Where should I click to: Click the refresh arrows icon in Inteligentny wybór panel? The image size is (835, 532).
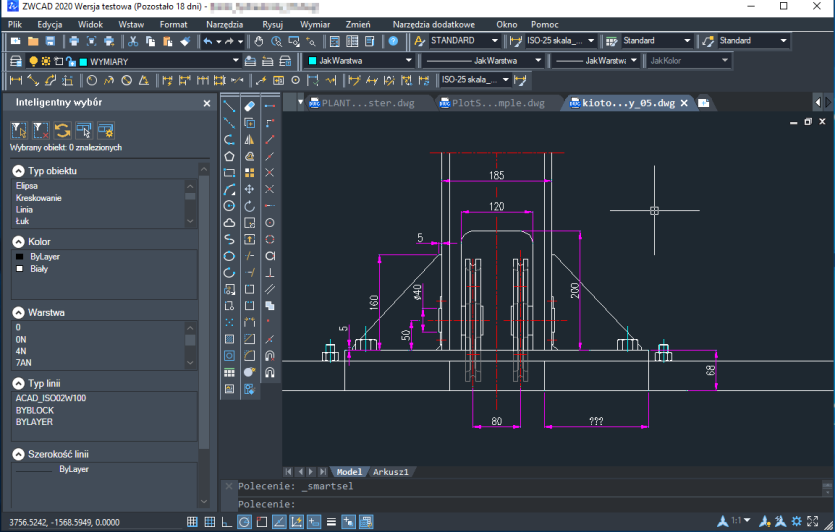point(62,130)
